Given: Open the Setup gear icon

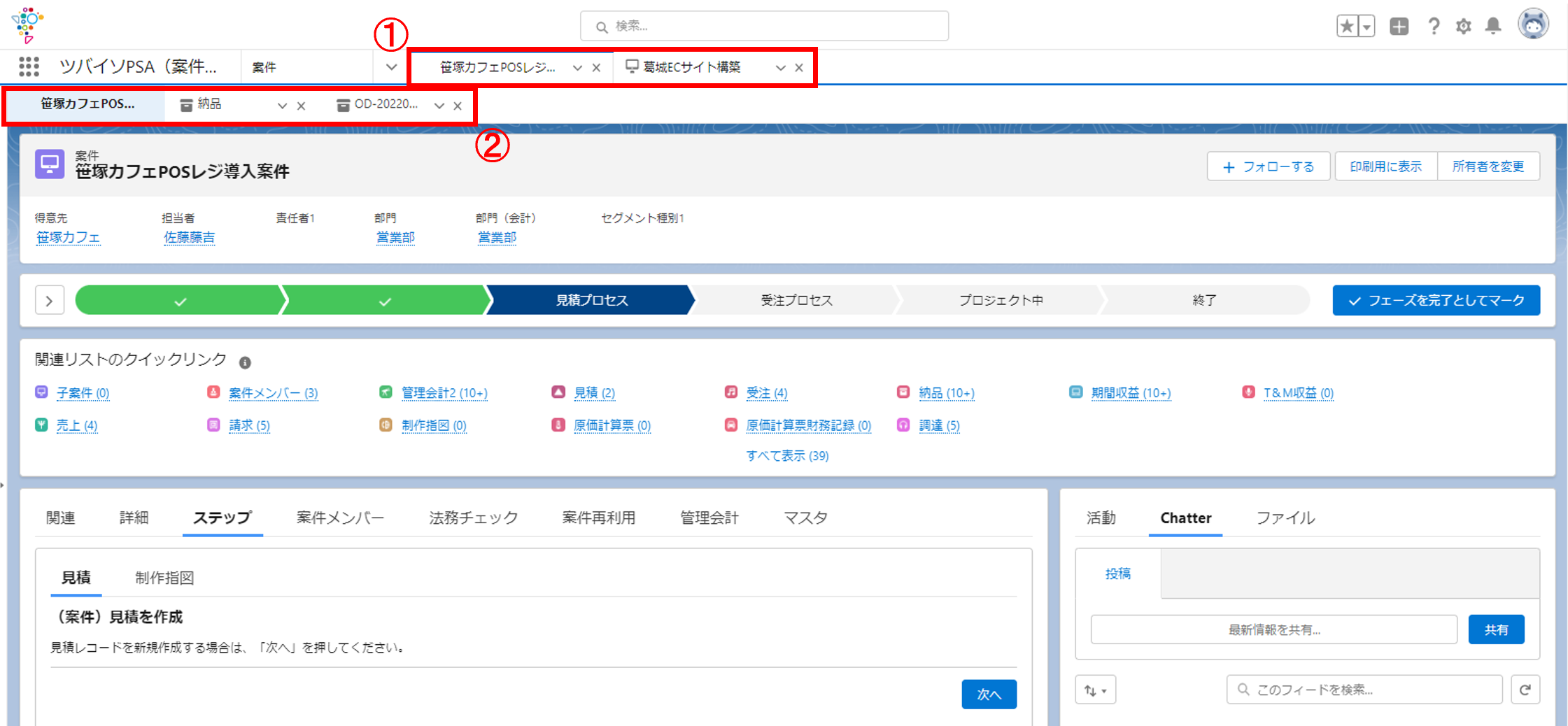Looking at the screenshot, I should click(1463, 27).
